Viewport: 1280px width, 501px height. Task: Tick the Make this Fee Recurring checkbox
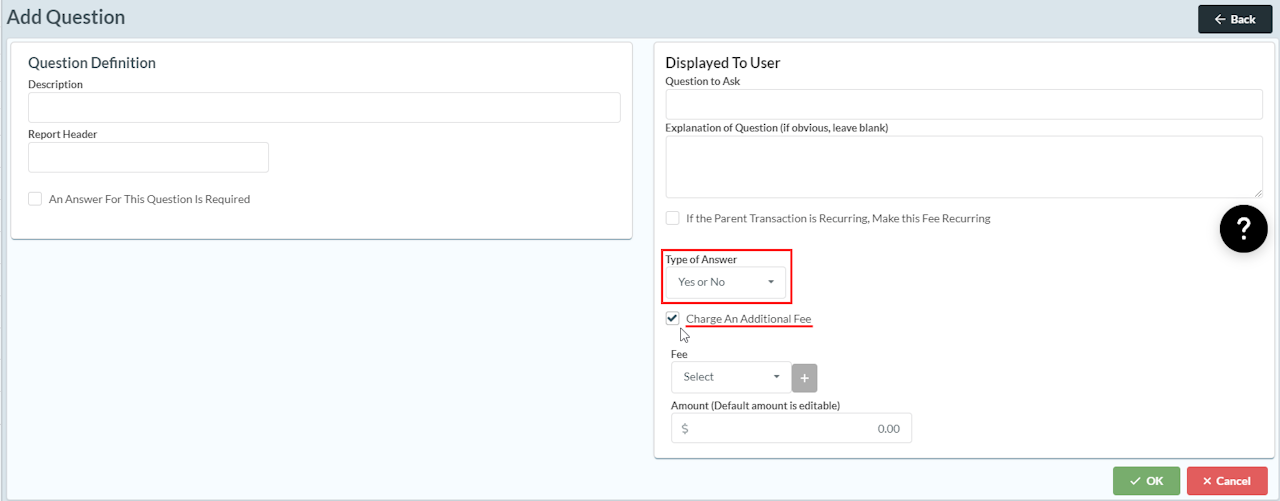coord(673,218)
